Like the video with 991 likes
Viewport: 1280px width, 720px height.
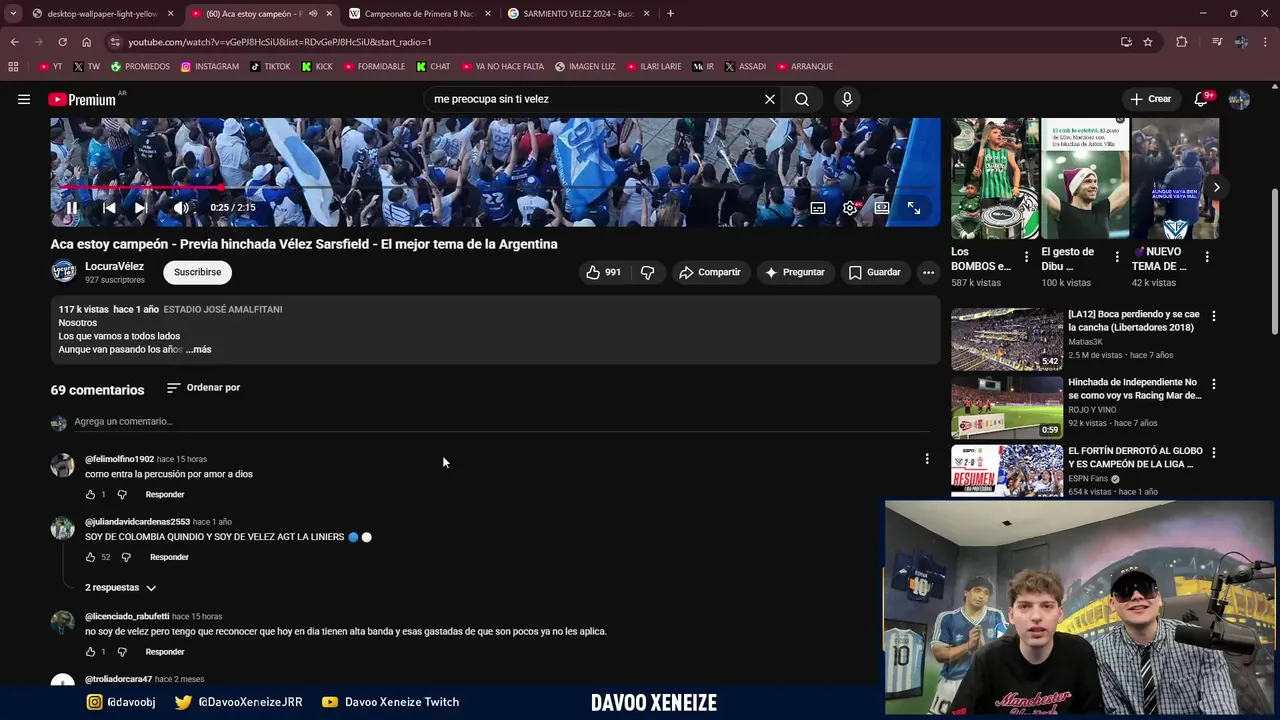[603, 272]
